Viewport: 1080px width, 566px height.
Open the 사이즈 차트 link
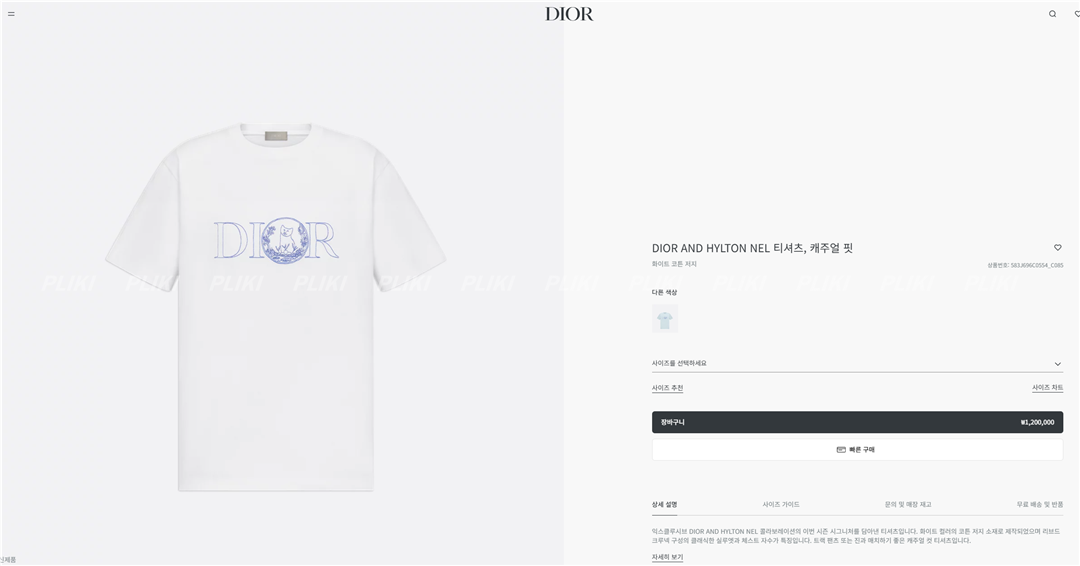point(1047,388)
